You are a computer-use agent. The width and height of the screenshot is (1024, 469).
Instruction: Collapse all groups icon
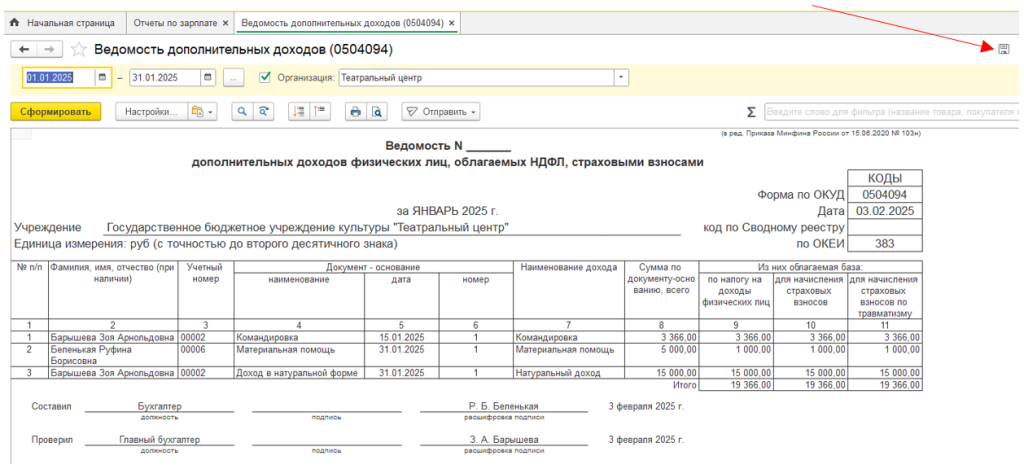point(320,112)
